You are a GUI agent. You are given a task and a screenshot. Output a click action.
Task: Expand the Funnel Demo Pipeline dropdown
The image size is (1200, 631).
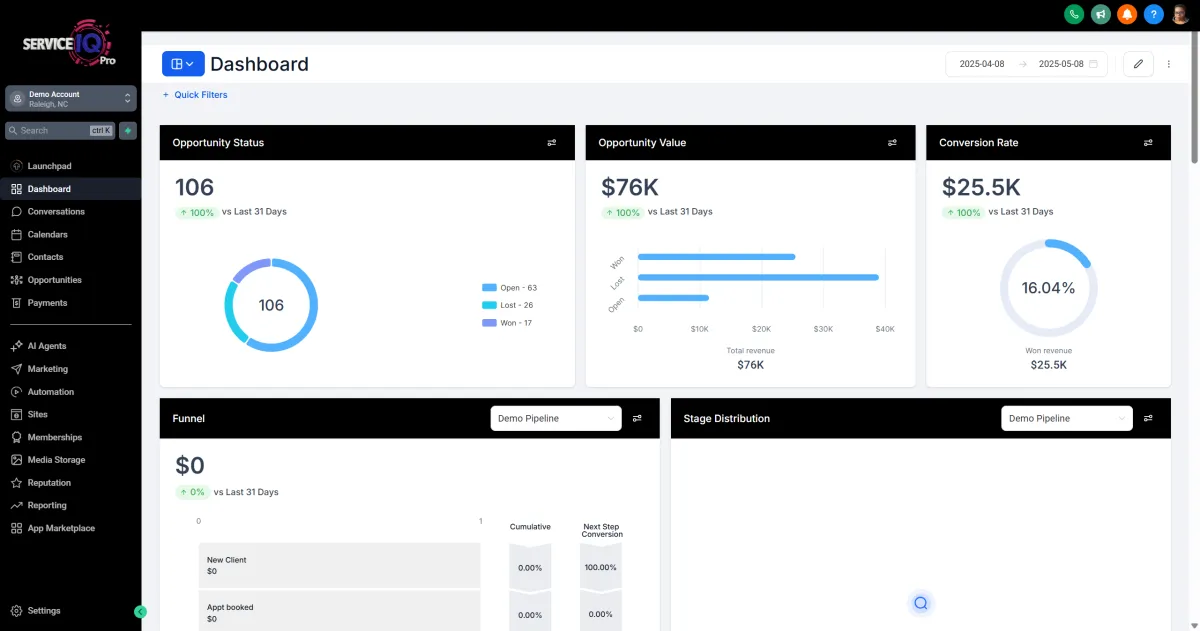556,418
